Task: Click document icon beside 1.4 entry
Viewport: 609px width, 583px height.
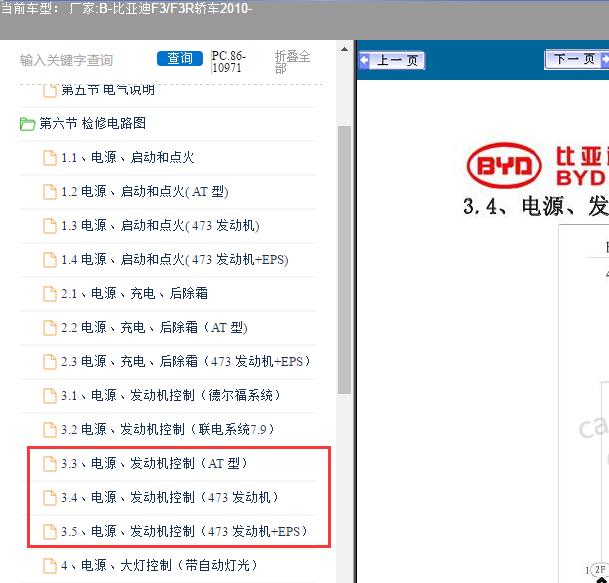Action: click(x=50, y=260)
